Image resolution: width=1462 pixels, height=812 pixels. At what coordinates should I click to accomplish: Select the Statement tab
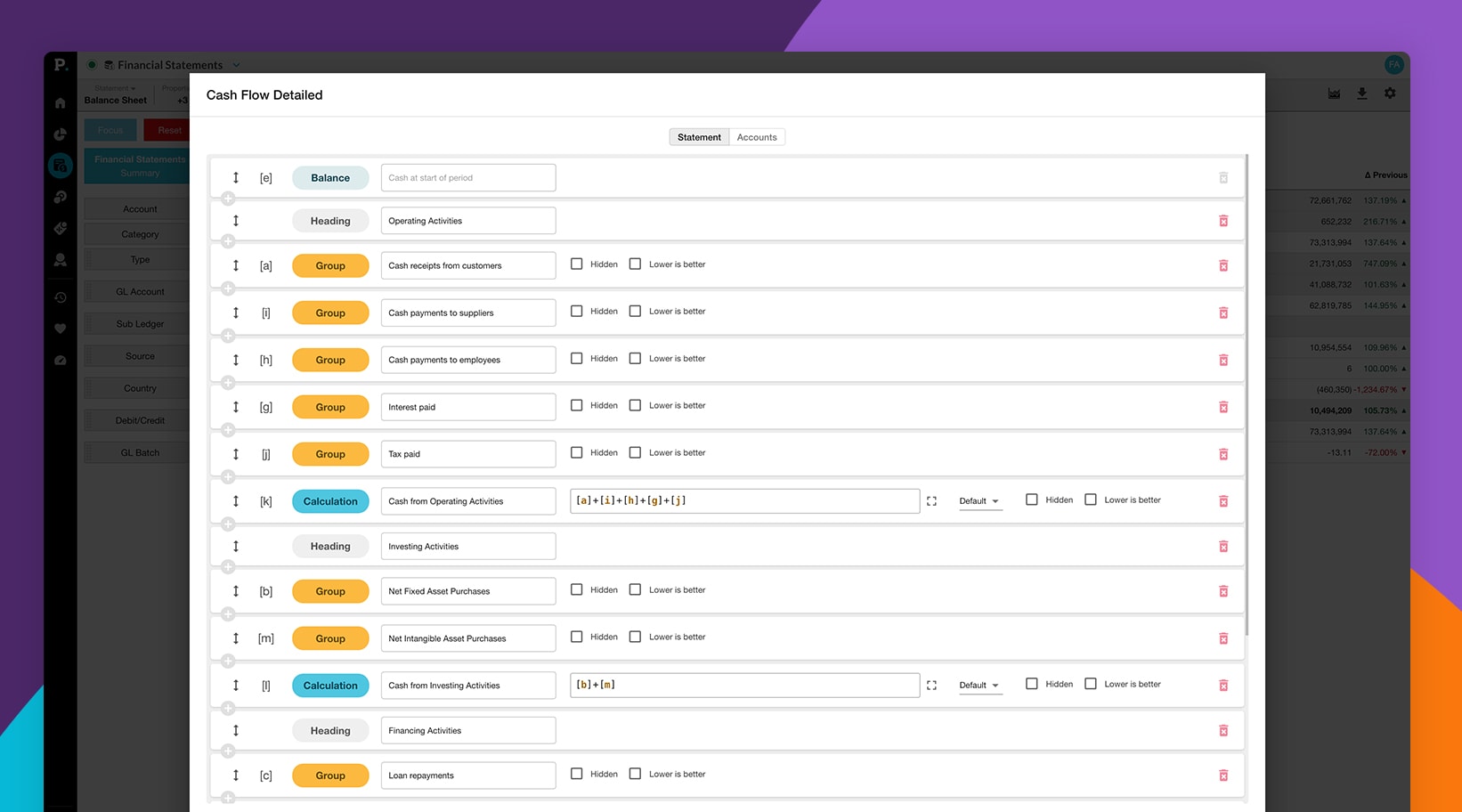tap(699, 137)
